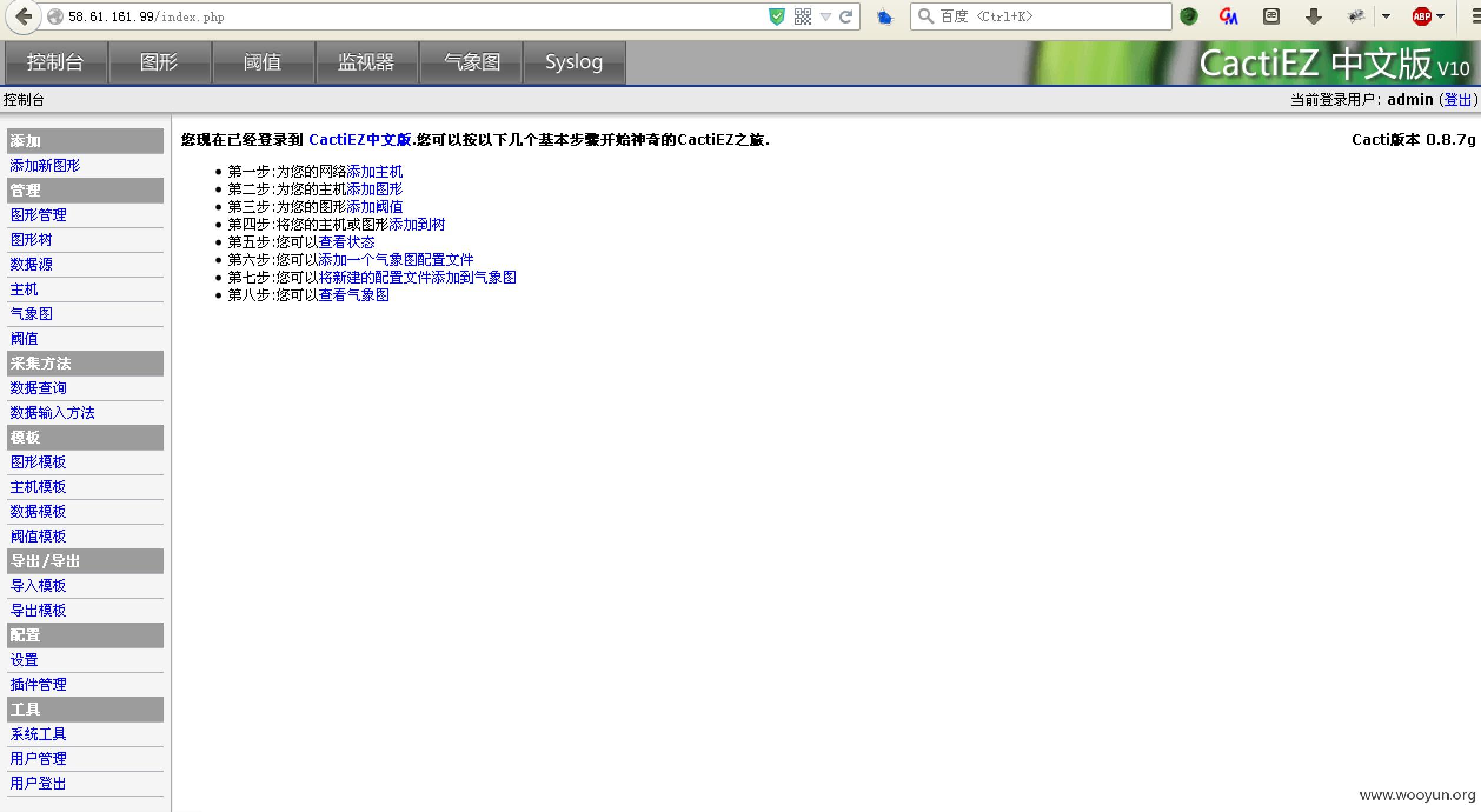Open 数据模板 sidebar link
This screenshot has width=1481, height=812.
[38, 511]
